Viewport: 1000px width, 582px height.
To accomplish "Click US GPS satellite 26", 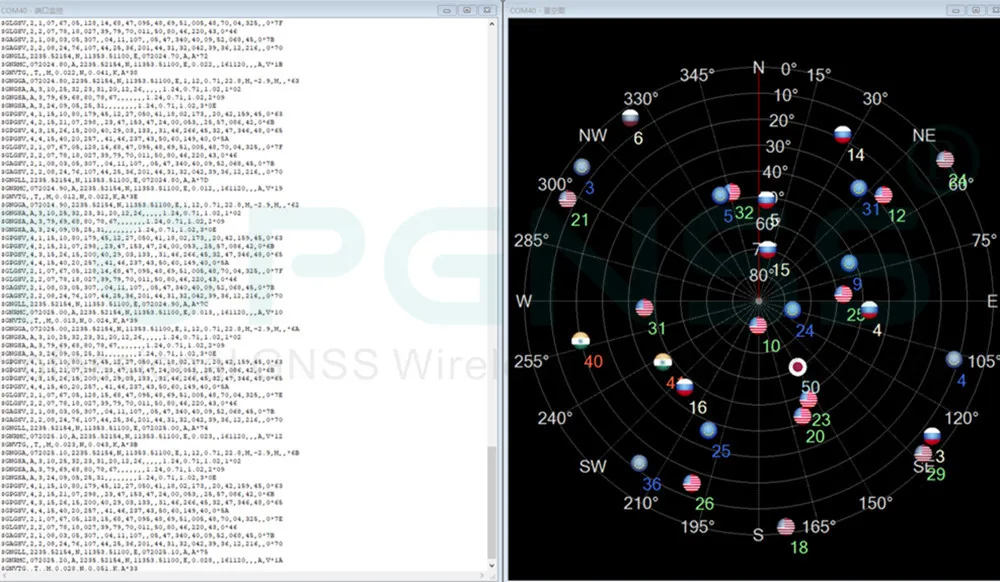I will coord(691,484).
